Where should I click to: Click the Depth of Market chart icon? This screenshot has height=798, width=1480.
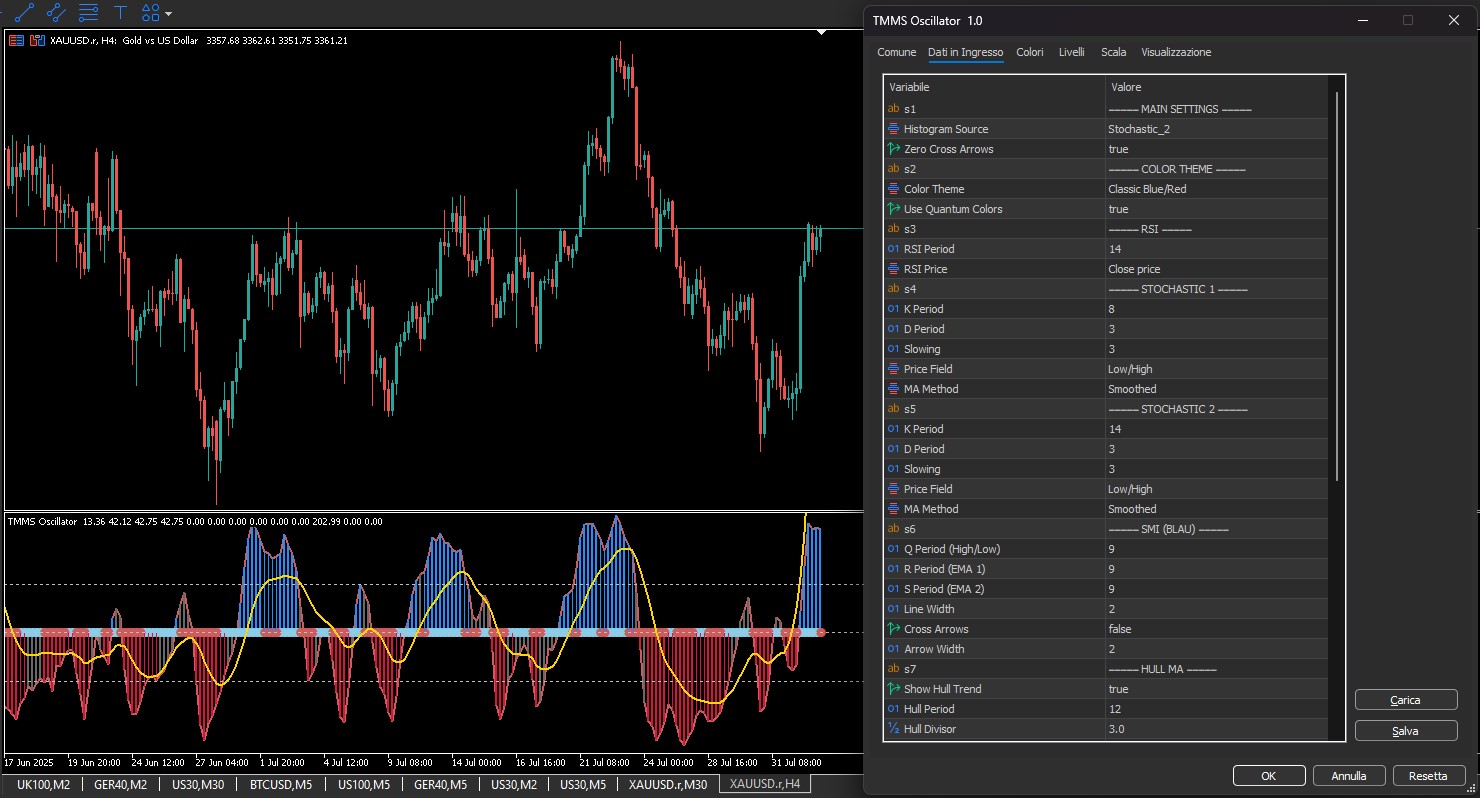pos(37,41)
